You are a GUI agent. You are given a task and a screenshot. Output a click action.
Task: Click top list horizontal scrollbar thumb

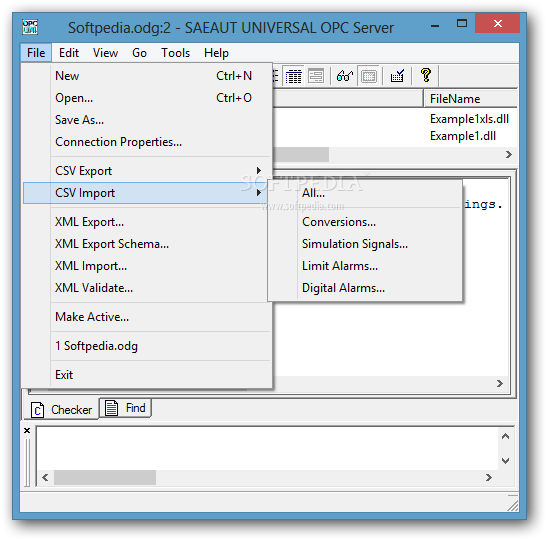point(301,155)
